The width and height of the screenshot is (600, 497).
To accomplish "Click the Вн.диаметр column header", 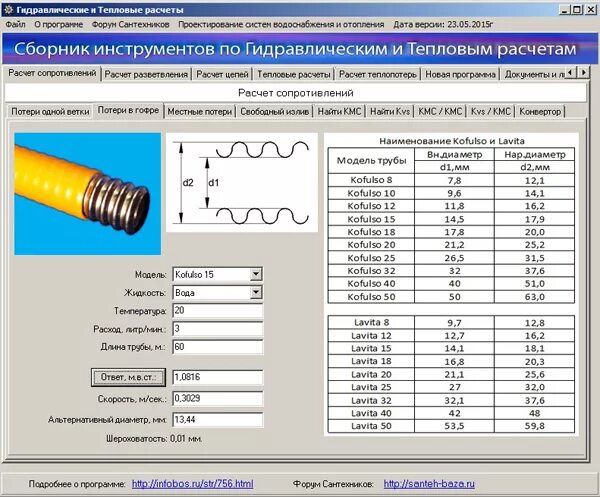I will 454,155.
